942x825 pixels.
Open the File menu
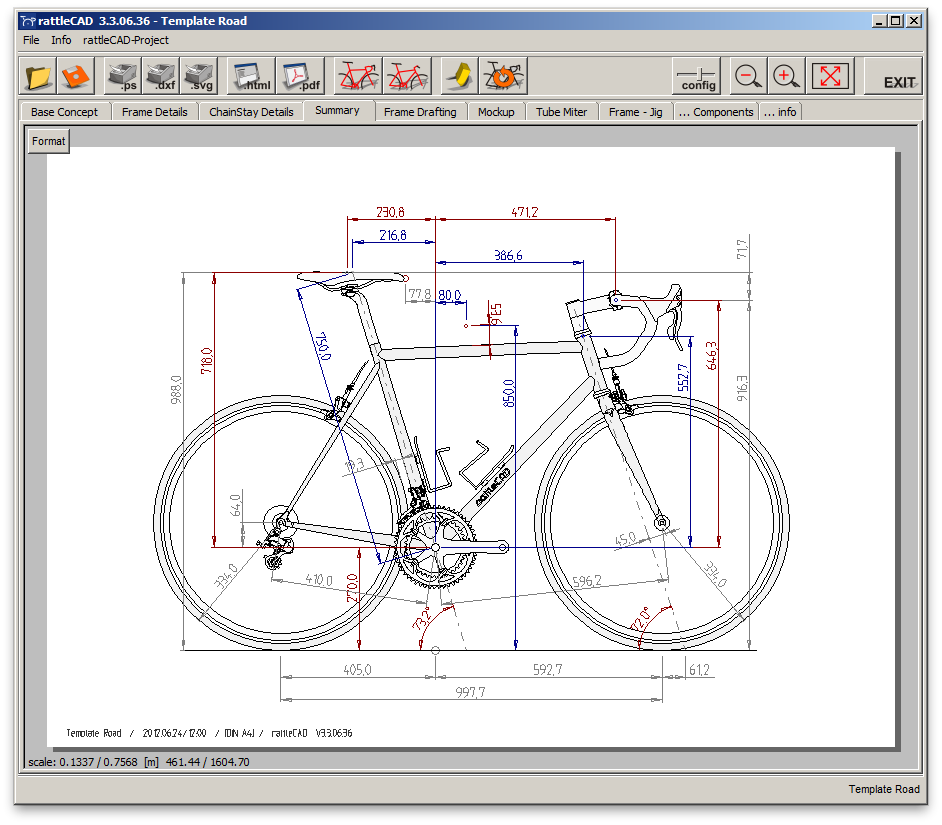point(31,40)
